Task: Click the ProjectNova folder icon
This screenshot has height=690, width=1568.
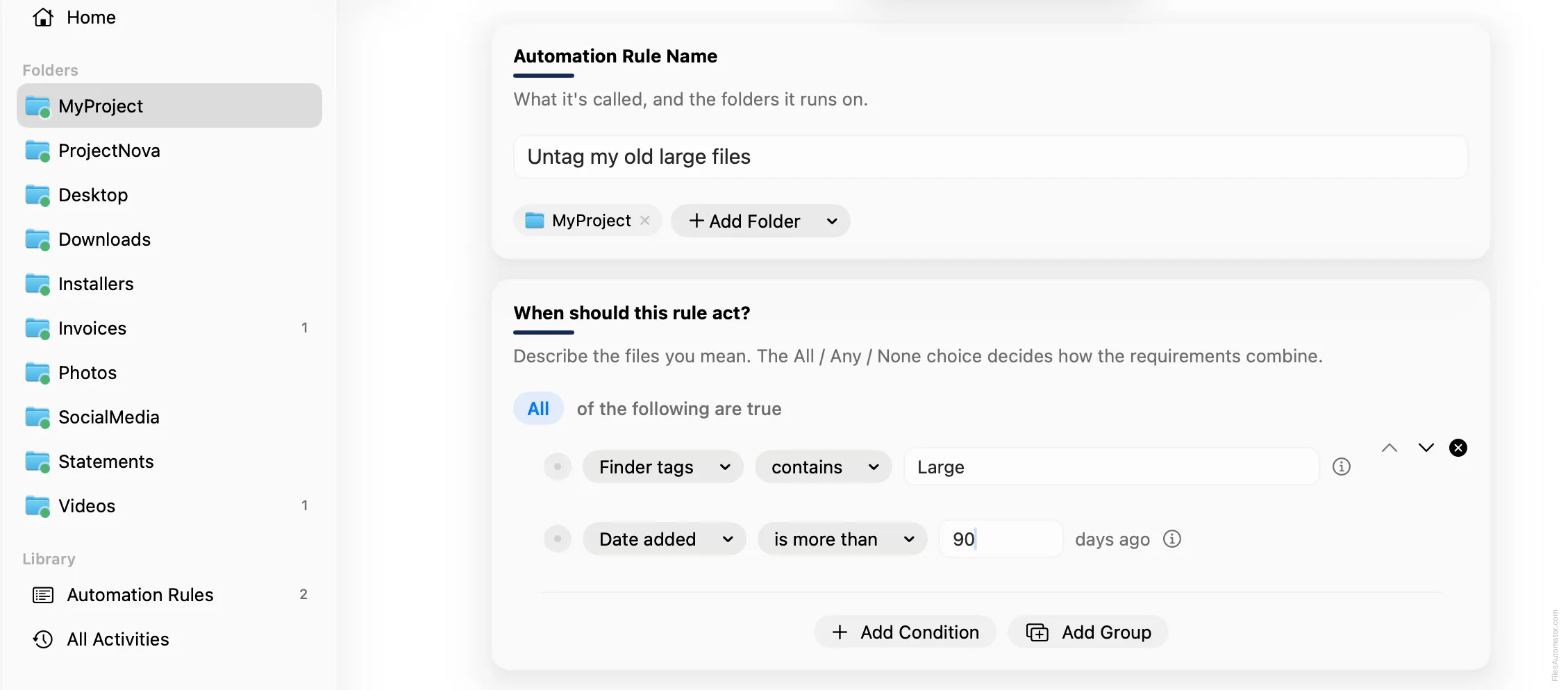Action: (x=37, y=151)
